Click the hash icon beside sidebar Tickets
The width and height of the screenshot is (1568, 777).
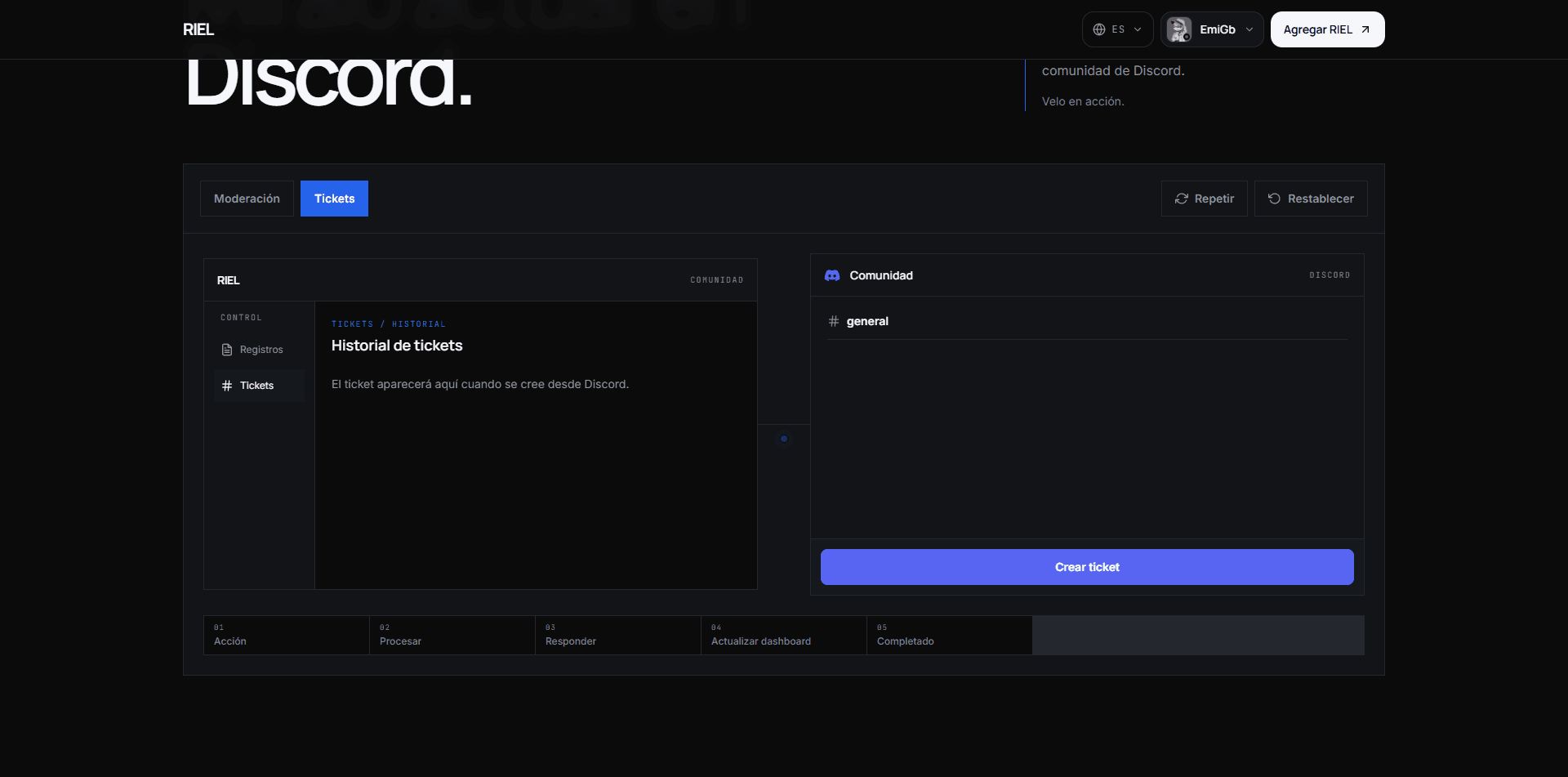[227, 386]
